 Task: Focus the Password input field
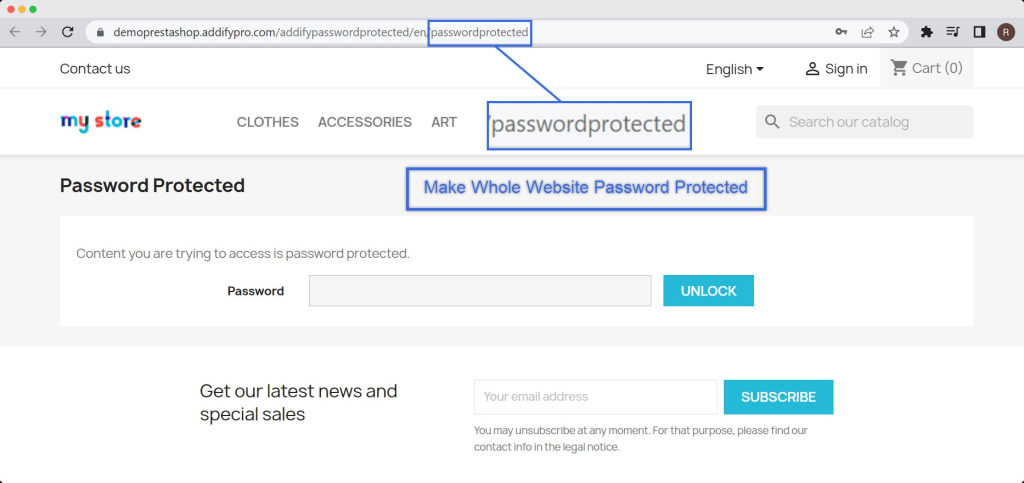pyautogui.click(x=480, y=291)
